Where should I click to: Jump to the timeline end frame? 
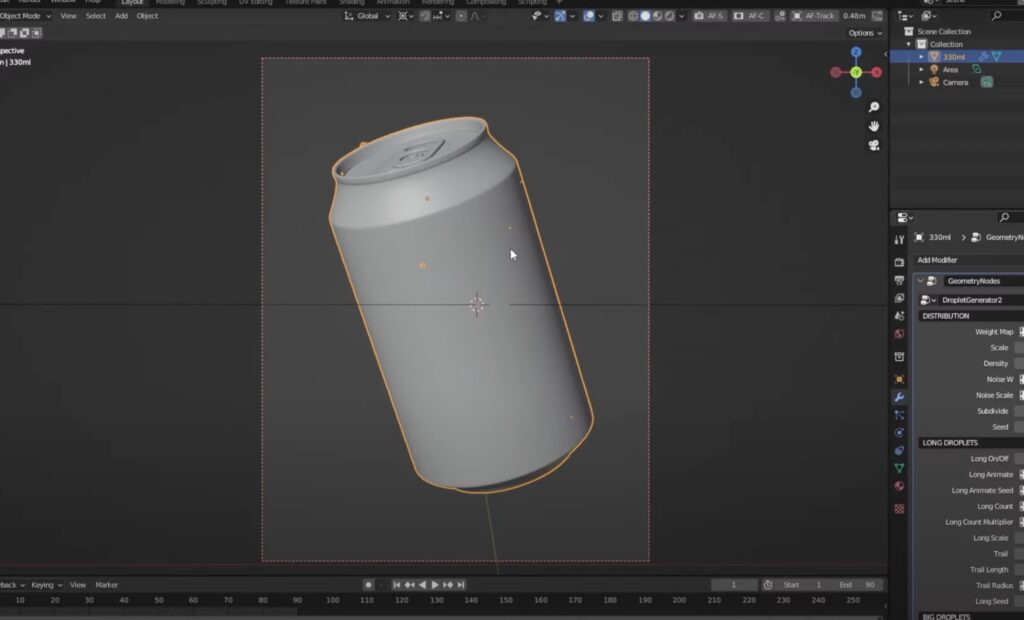tap(461, 585)
